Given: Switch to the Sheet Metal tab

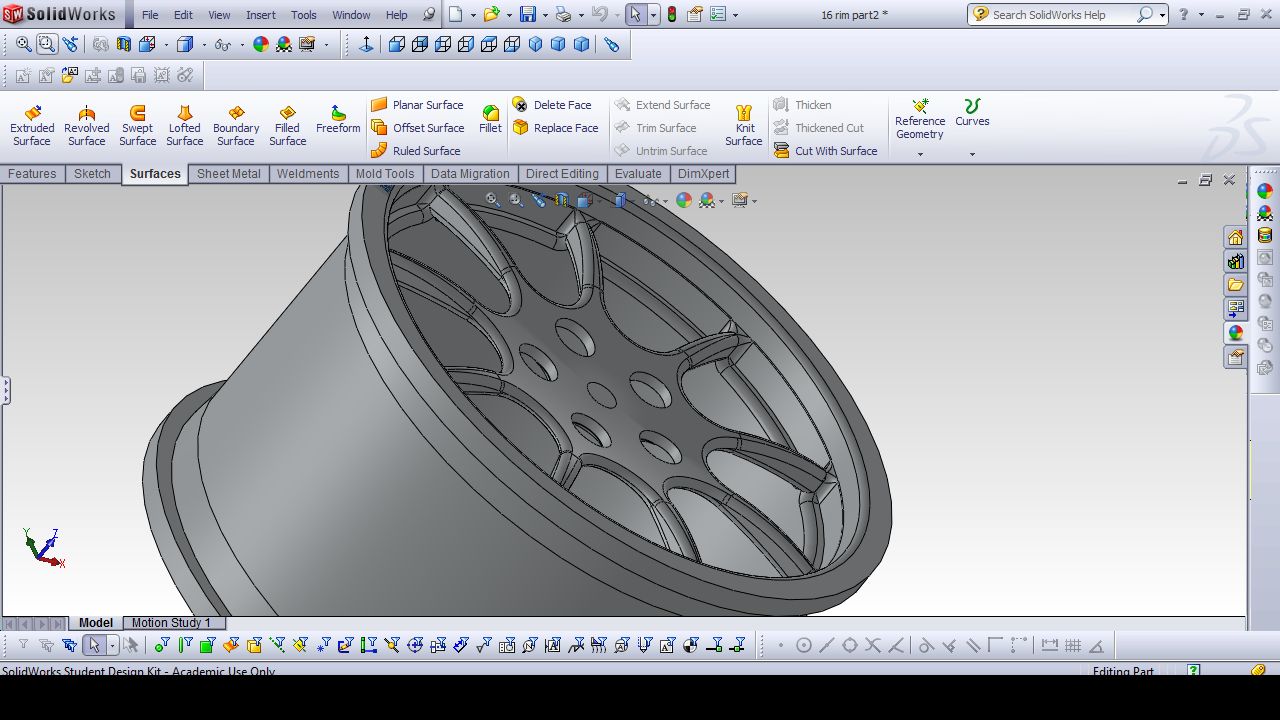Looking at the screenshot, I should [x=228, y=174].
